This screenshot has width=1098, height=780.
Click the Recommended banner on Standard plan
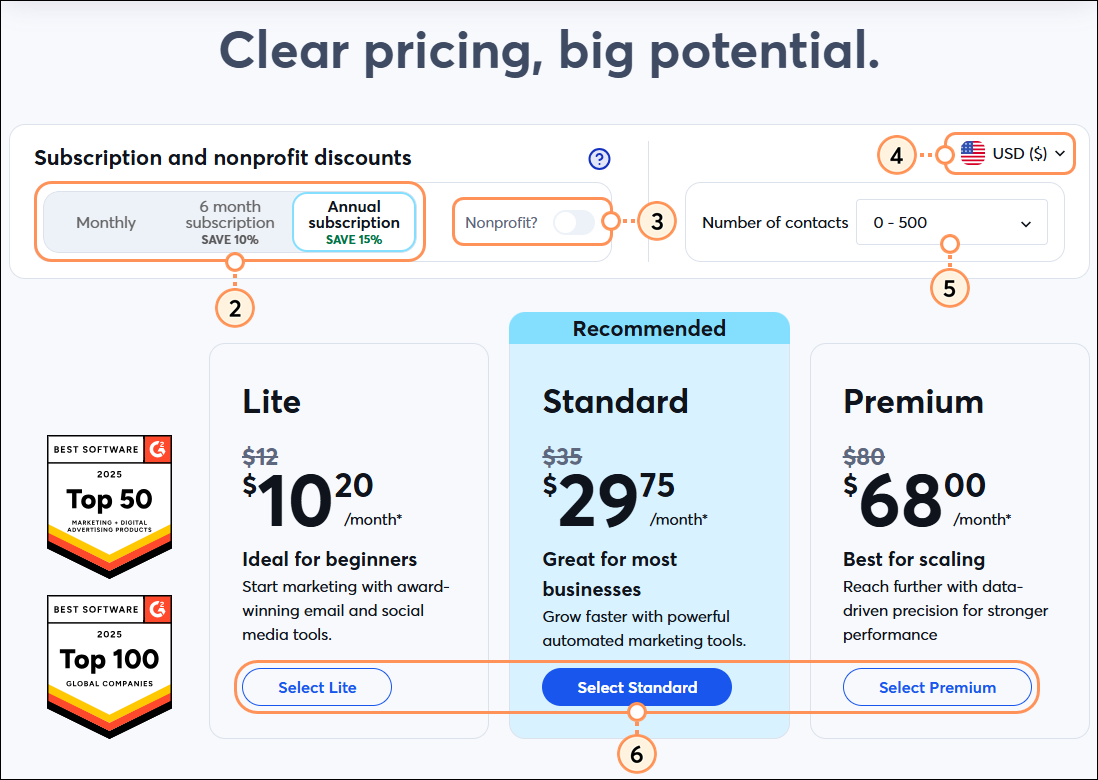pos(648,328)
